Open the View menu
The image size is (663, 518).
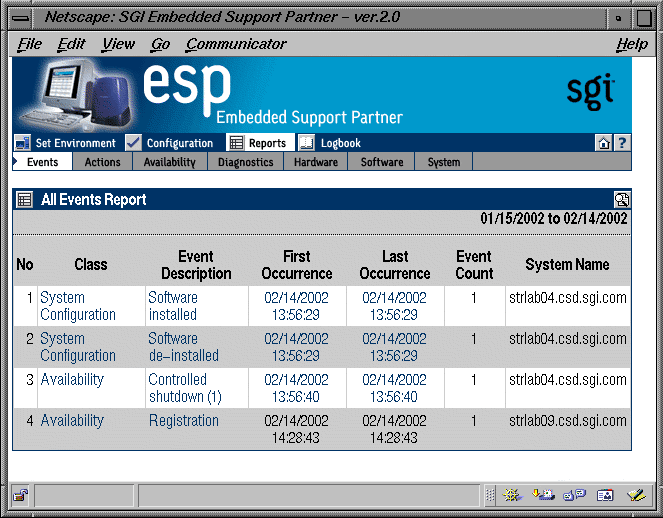point(118,44)
